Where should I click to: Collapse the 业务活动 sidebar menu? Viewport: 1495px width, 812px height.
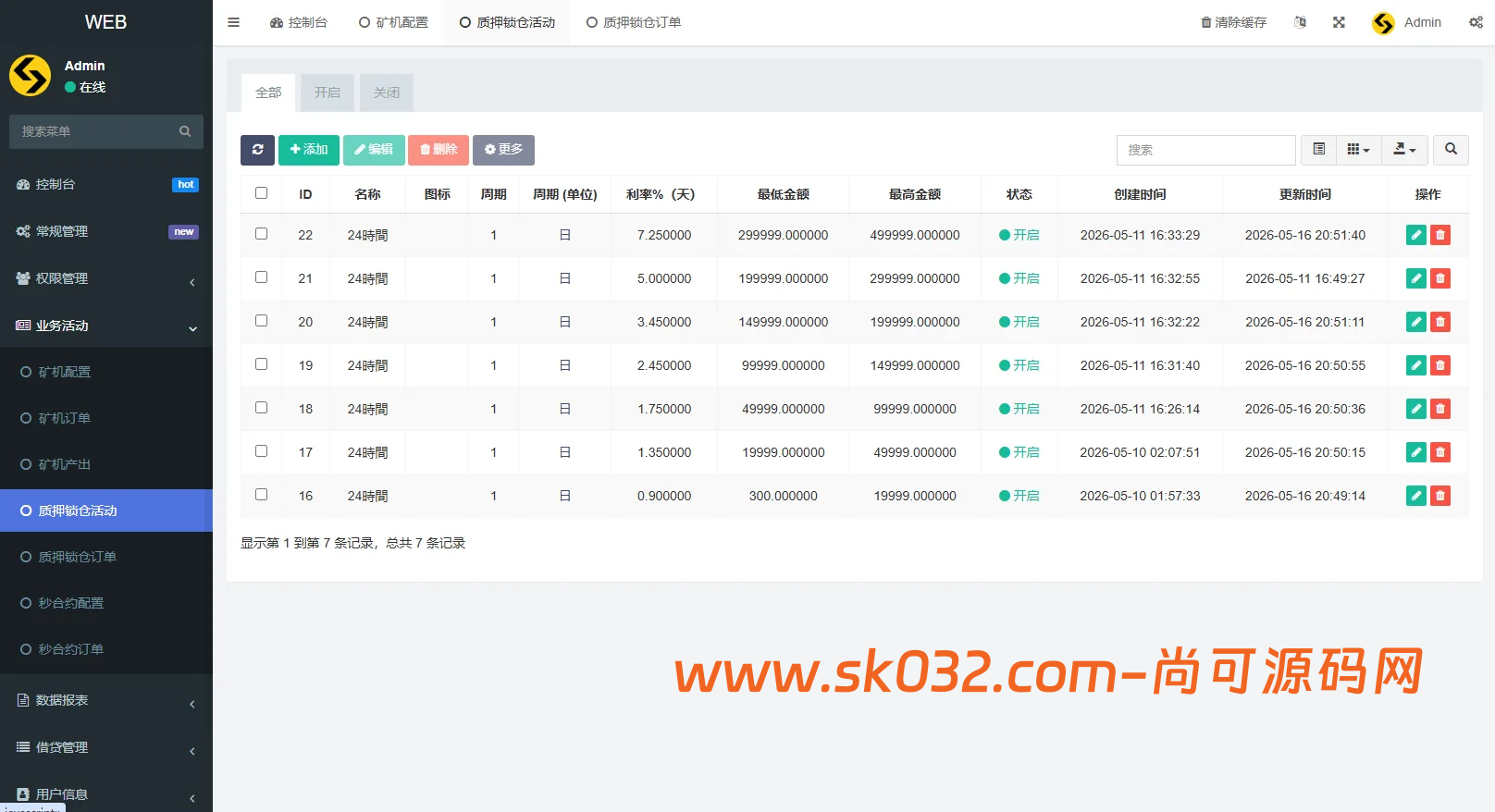106,326
